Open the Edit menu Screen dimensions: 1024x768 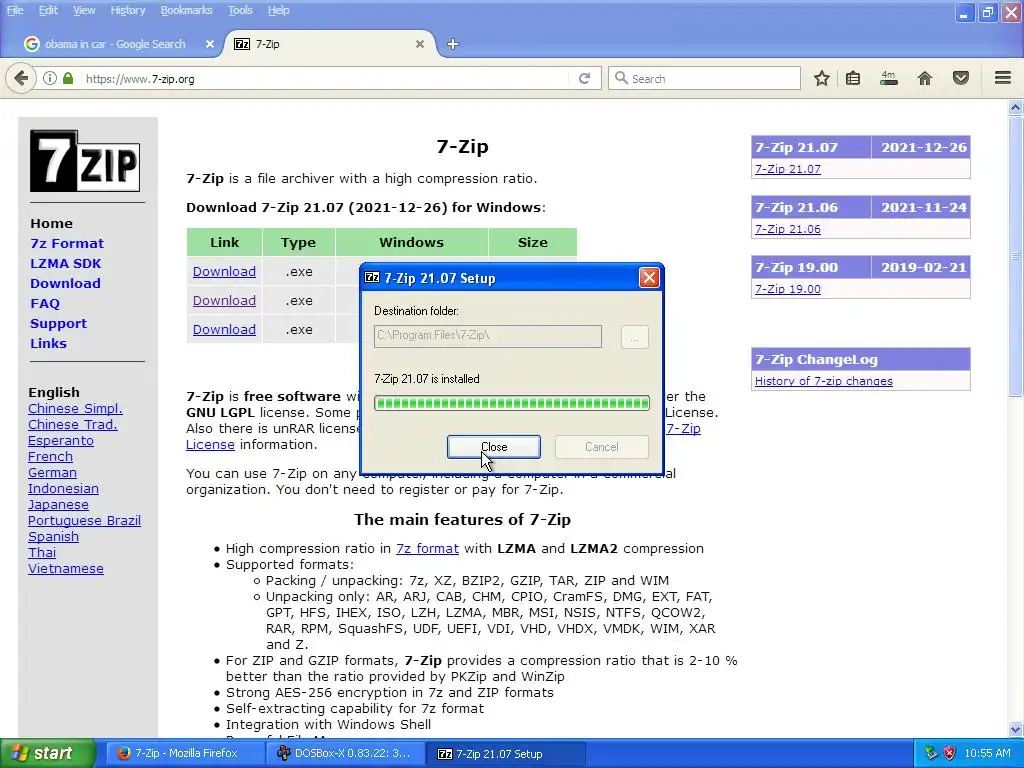(48, 10)
